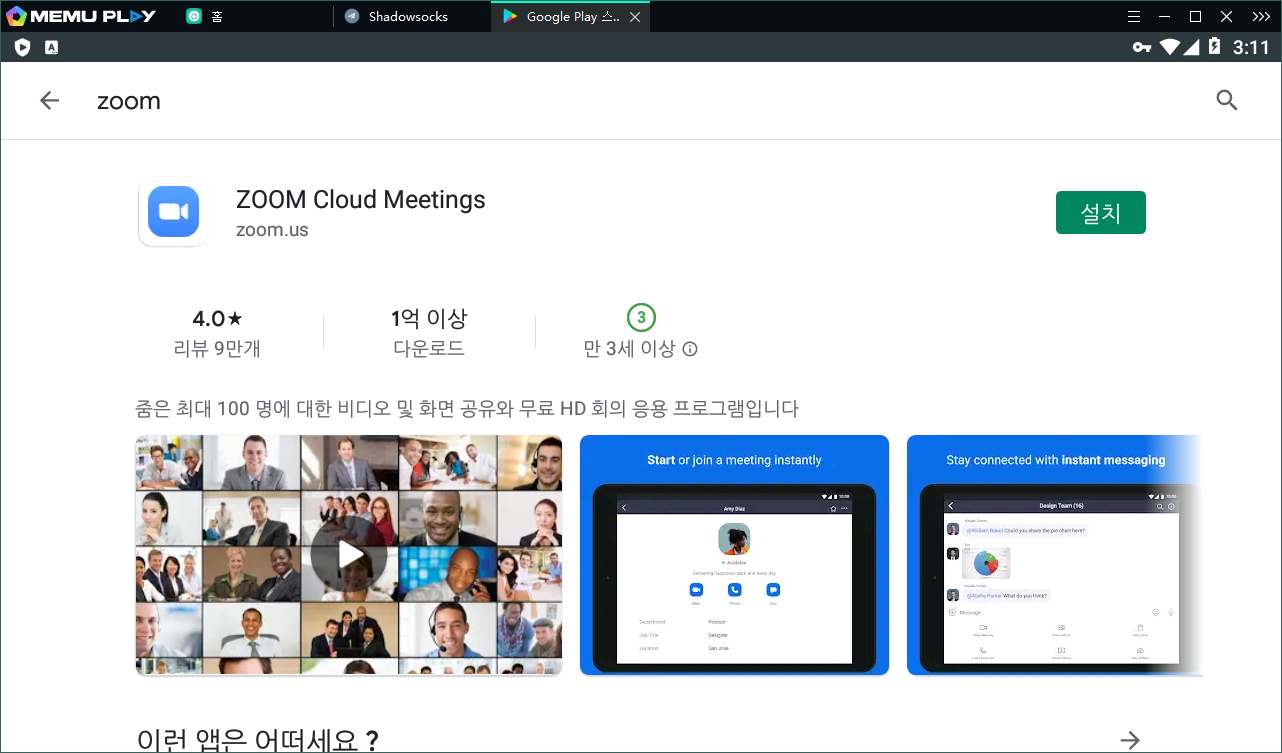
Task: Click the VPN key status icon
Action: [1142, 47]
